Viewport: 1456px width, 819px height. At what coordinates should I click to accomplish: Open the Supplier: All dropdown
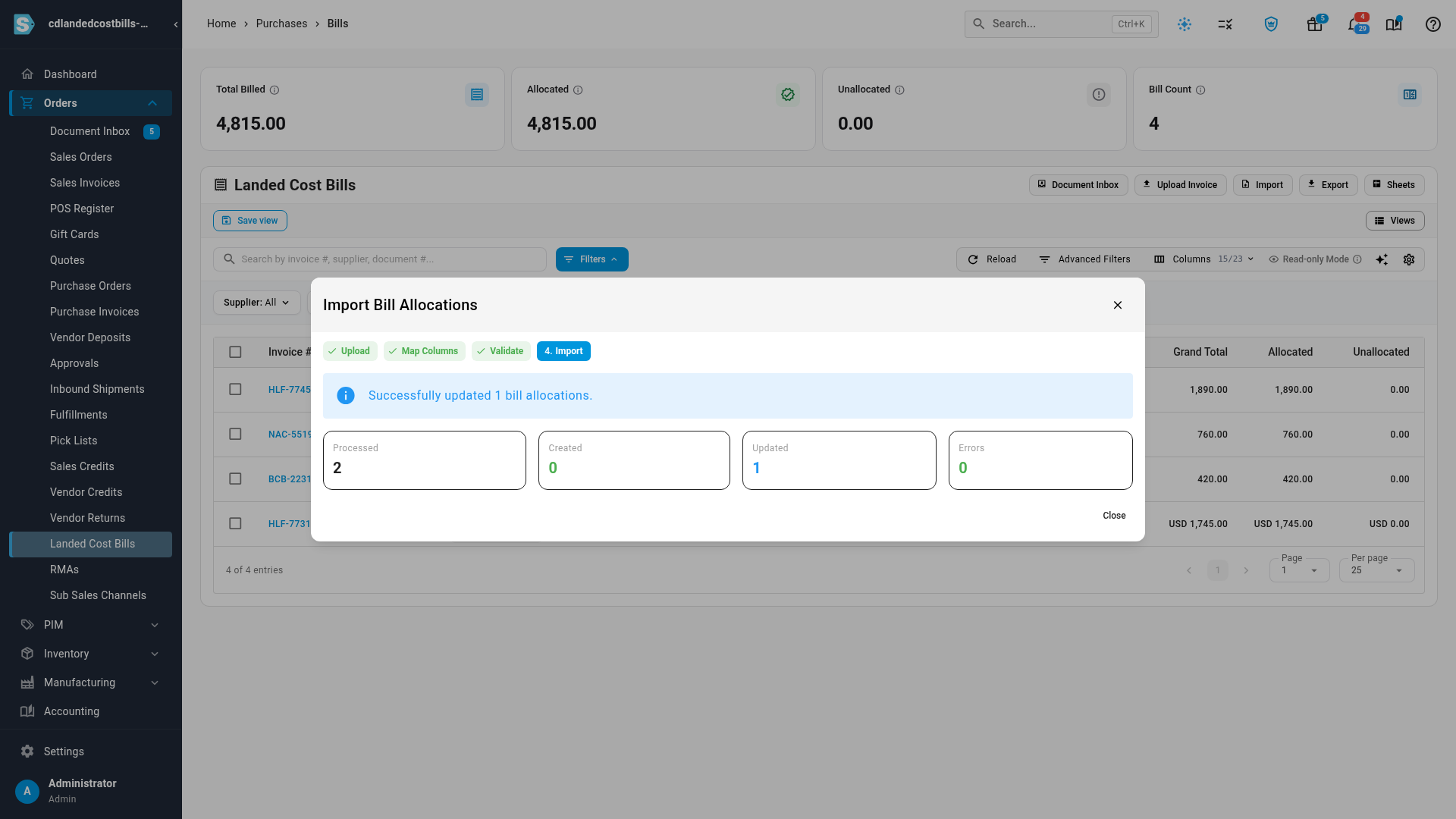pos(256,303)
